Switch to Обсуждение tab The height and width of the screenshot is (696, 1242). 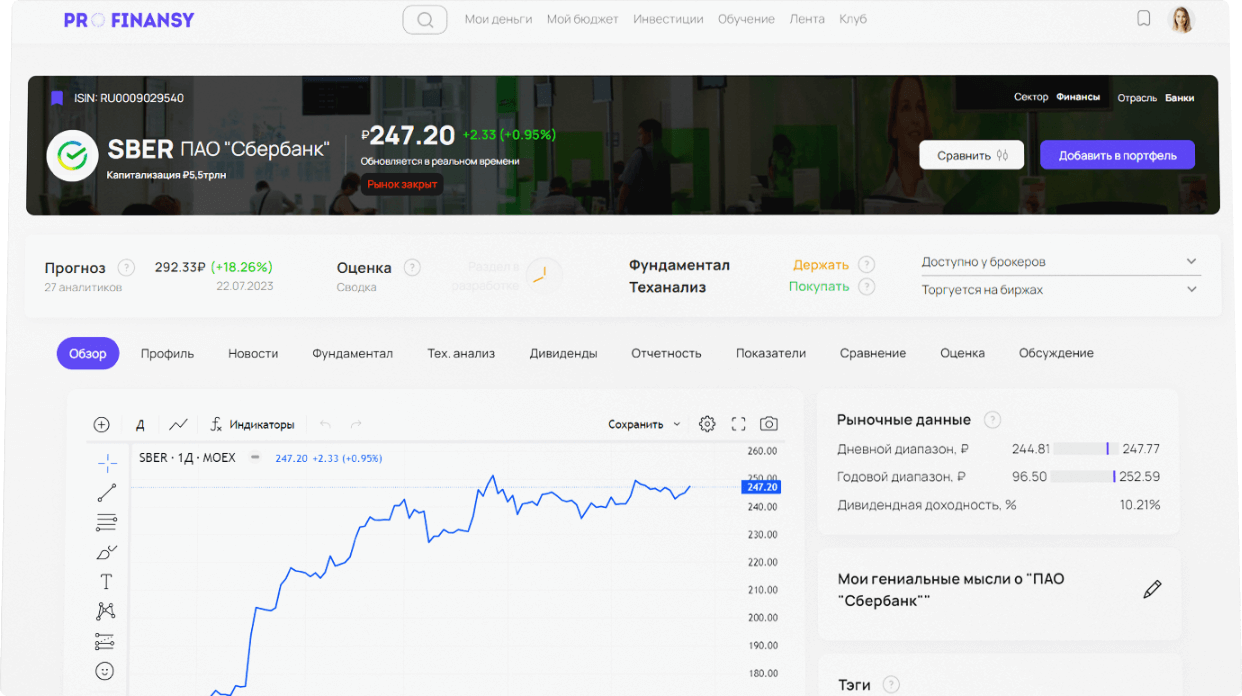[1056, 353]
